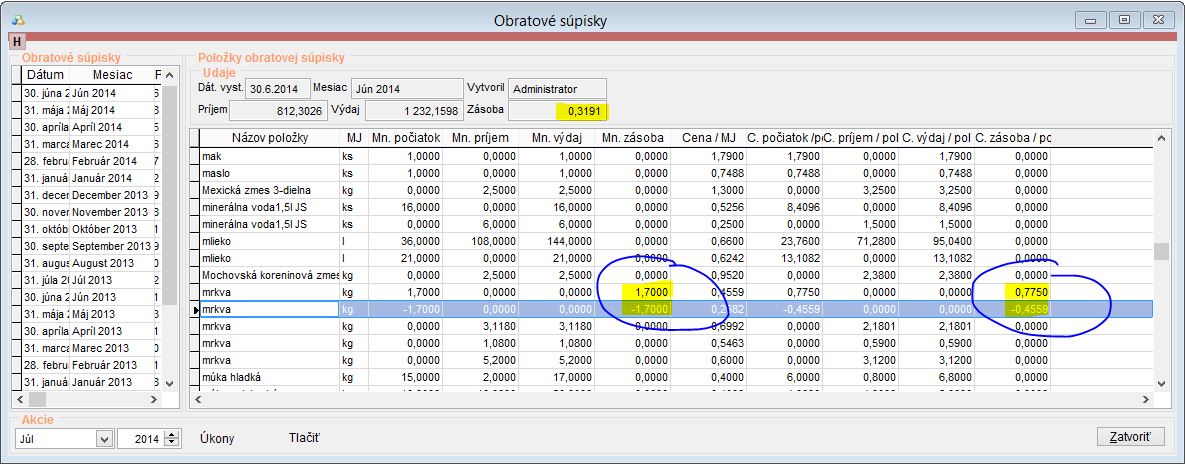Click the Mn. zásoba column header
The width and height of the screenshot is (1185, 464).
(634, 137)
